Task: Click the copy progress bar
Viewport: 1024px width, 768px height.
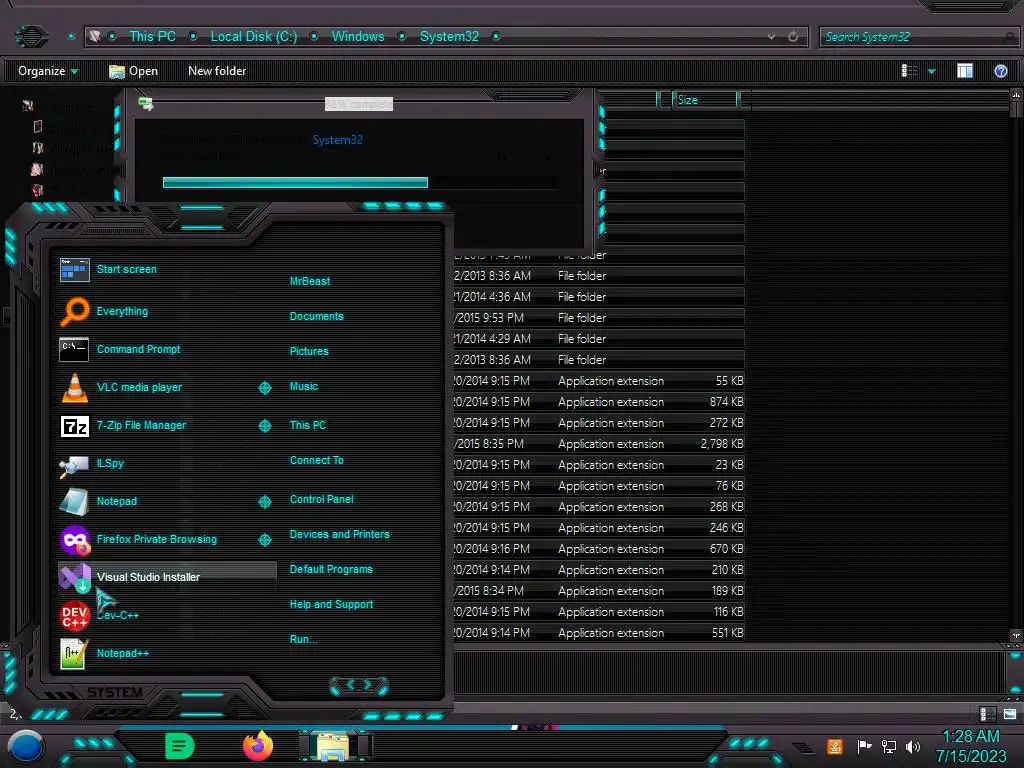Action: pos(360,183)
